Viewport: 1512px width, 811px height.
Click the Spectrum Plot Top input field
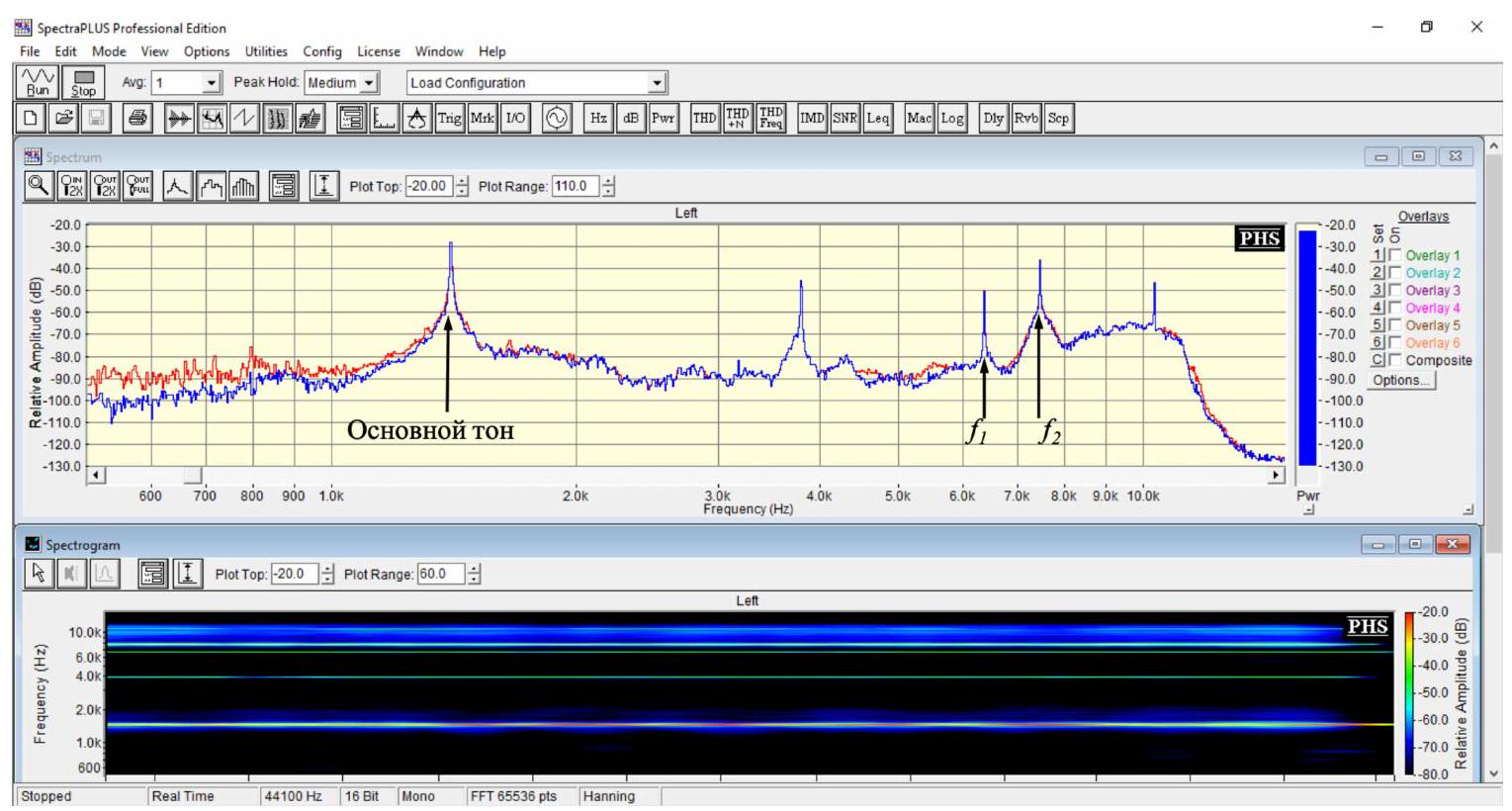pyautogui.click(x=428, y=186)
